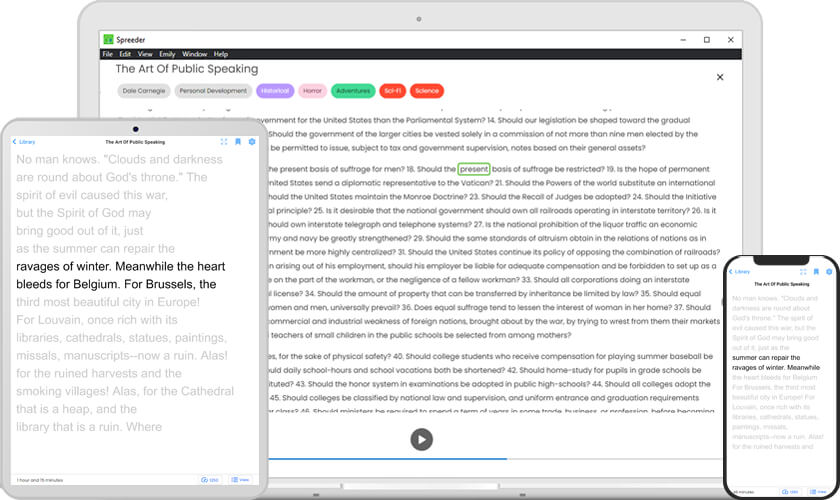Click tablet line 'bleeds for Belgium. For Brussels, the'
840x500 pixels.
point(116,285)
